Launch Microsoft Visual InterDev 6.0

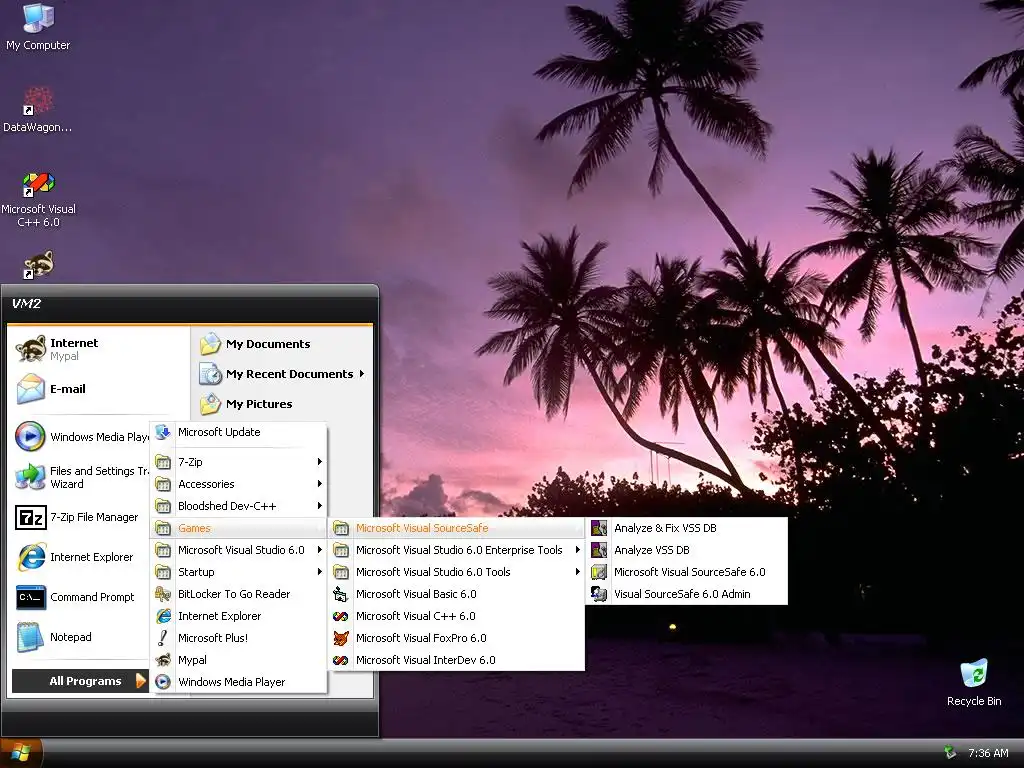pyautogui.click(x=456, y=660)
